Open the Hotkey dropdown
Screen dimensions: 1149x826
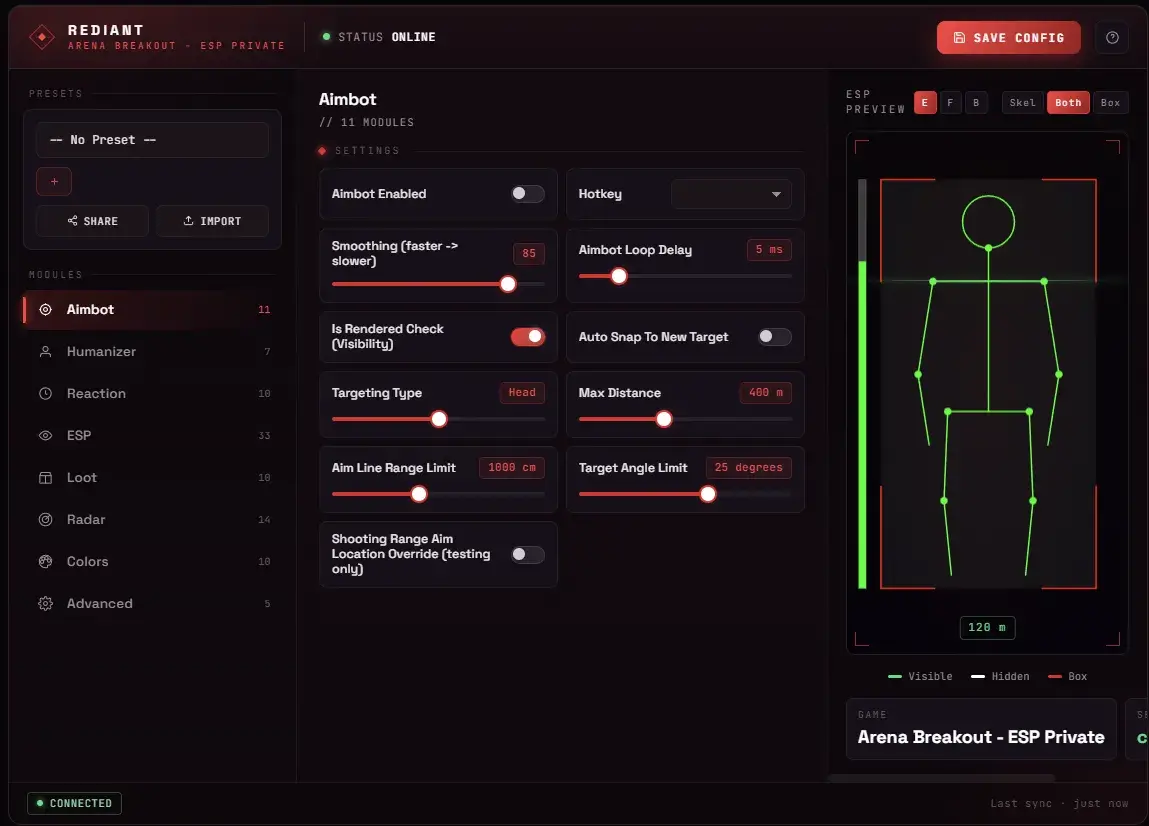731,194
